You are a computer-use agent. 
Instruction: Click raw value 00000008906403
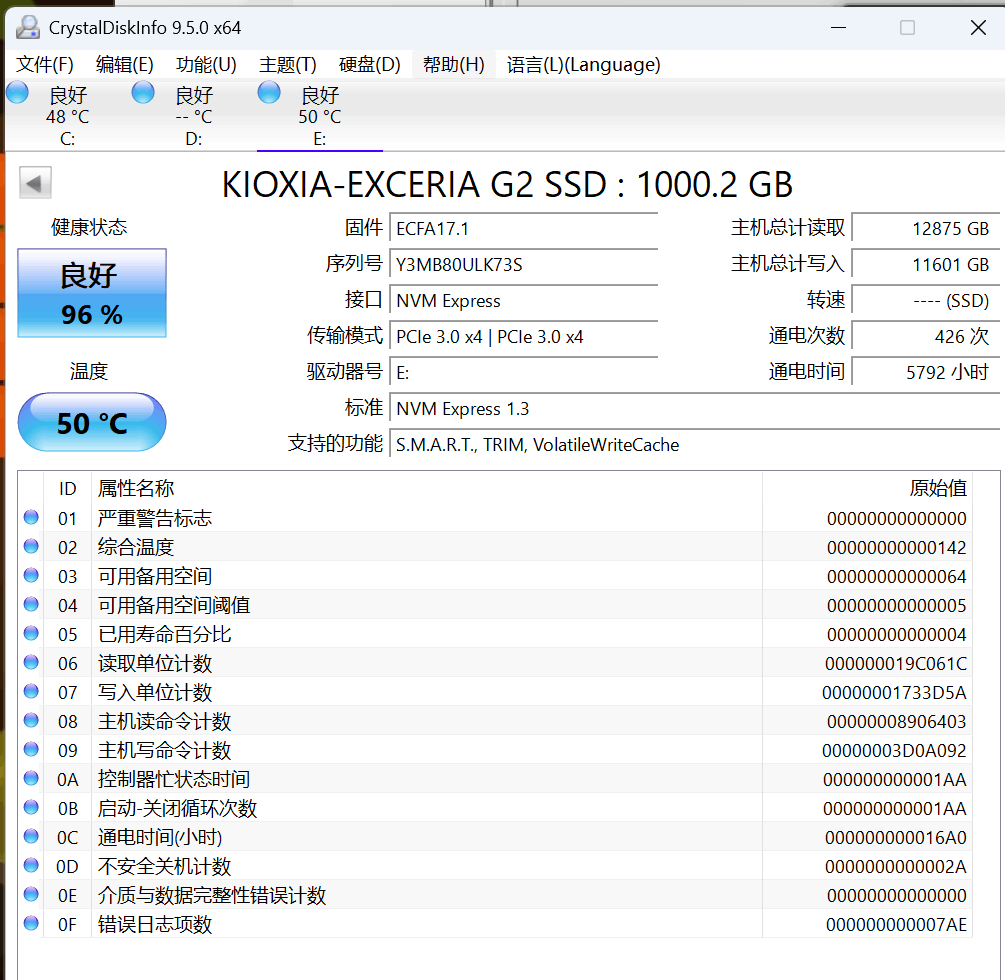896,721
